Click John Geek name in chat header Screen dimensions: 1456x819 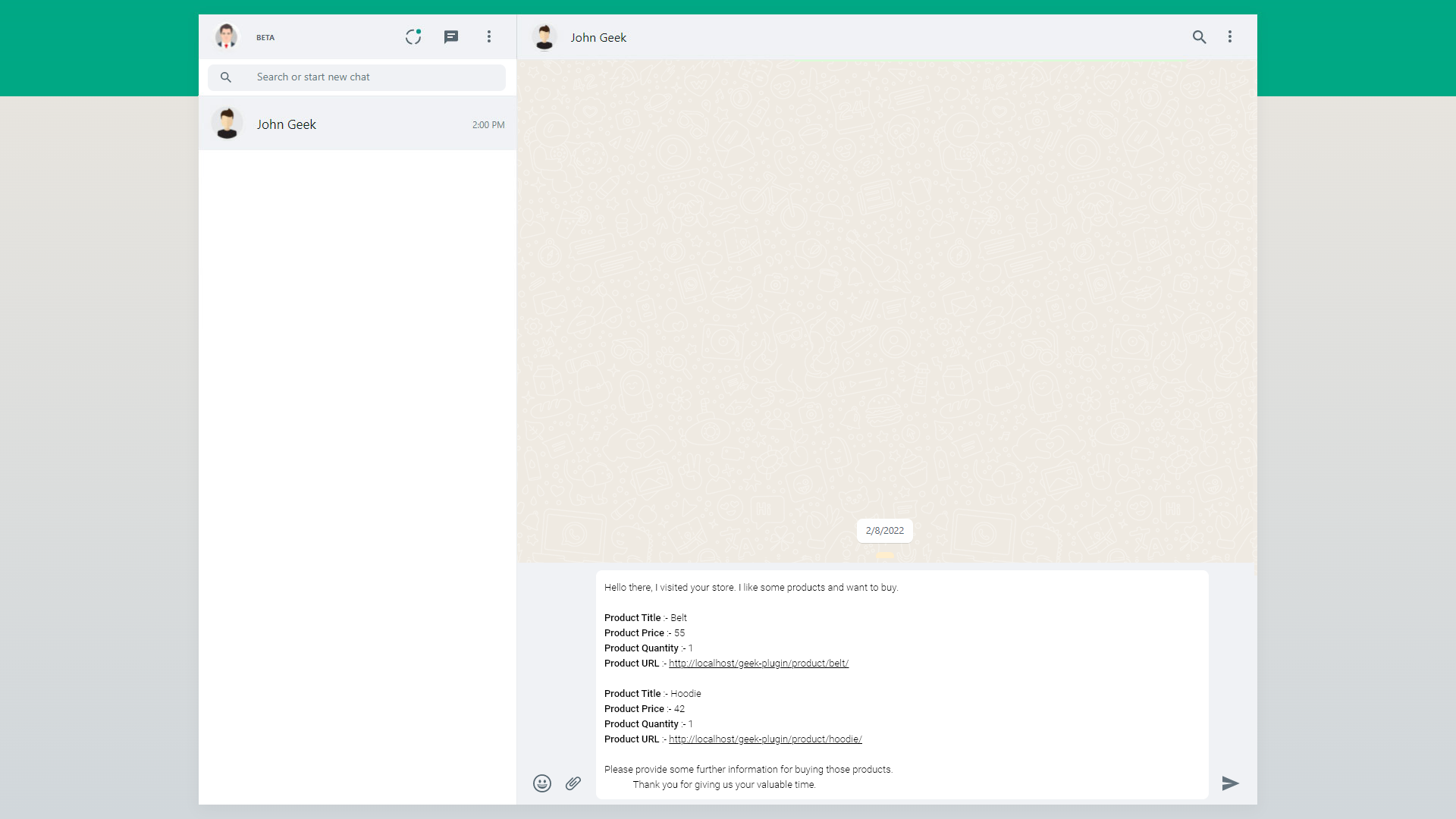[x=598, y=37]
